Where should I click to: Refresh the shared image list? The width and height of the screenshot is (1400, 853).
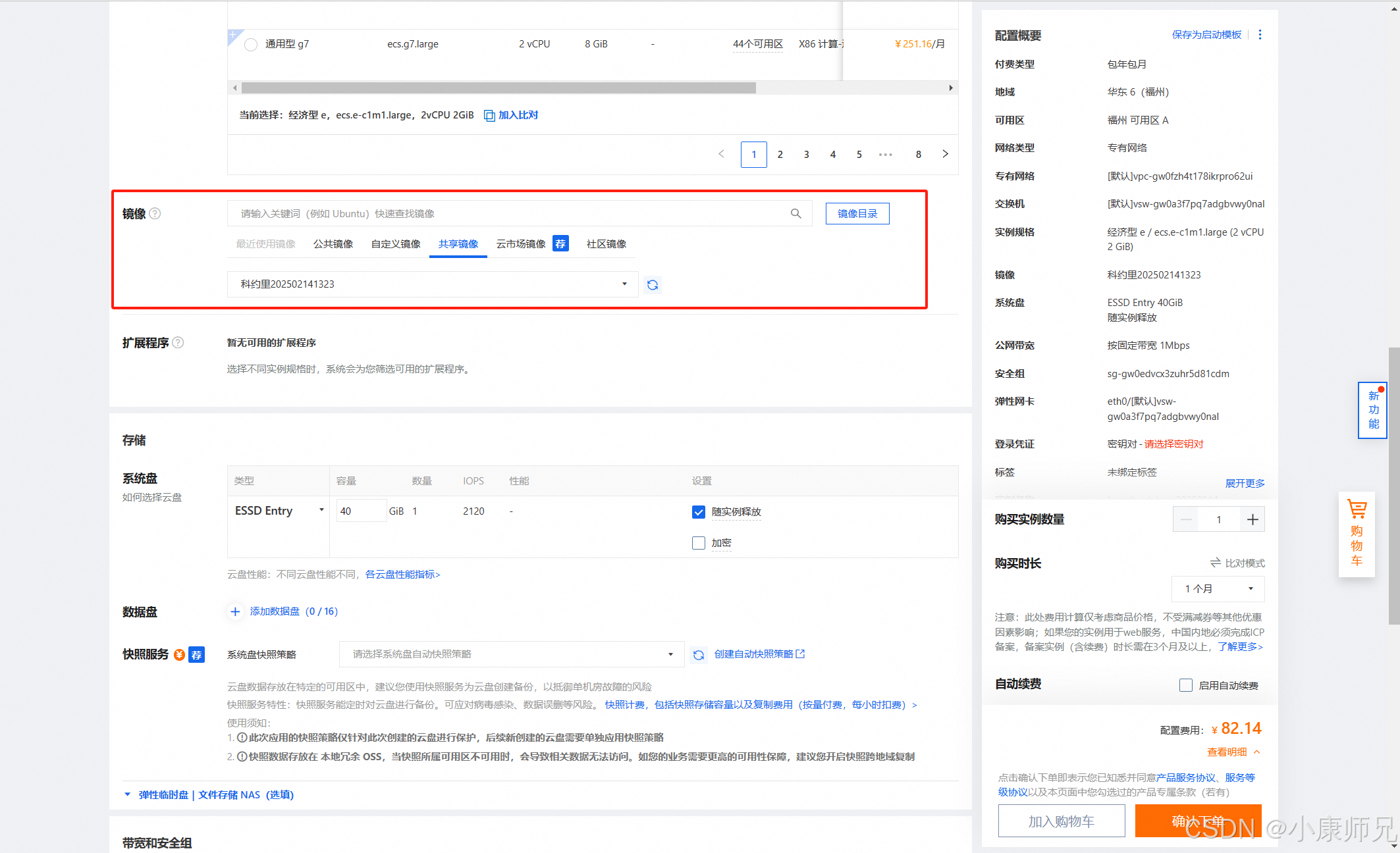tap(652, 284)
